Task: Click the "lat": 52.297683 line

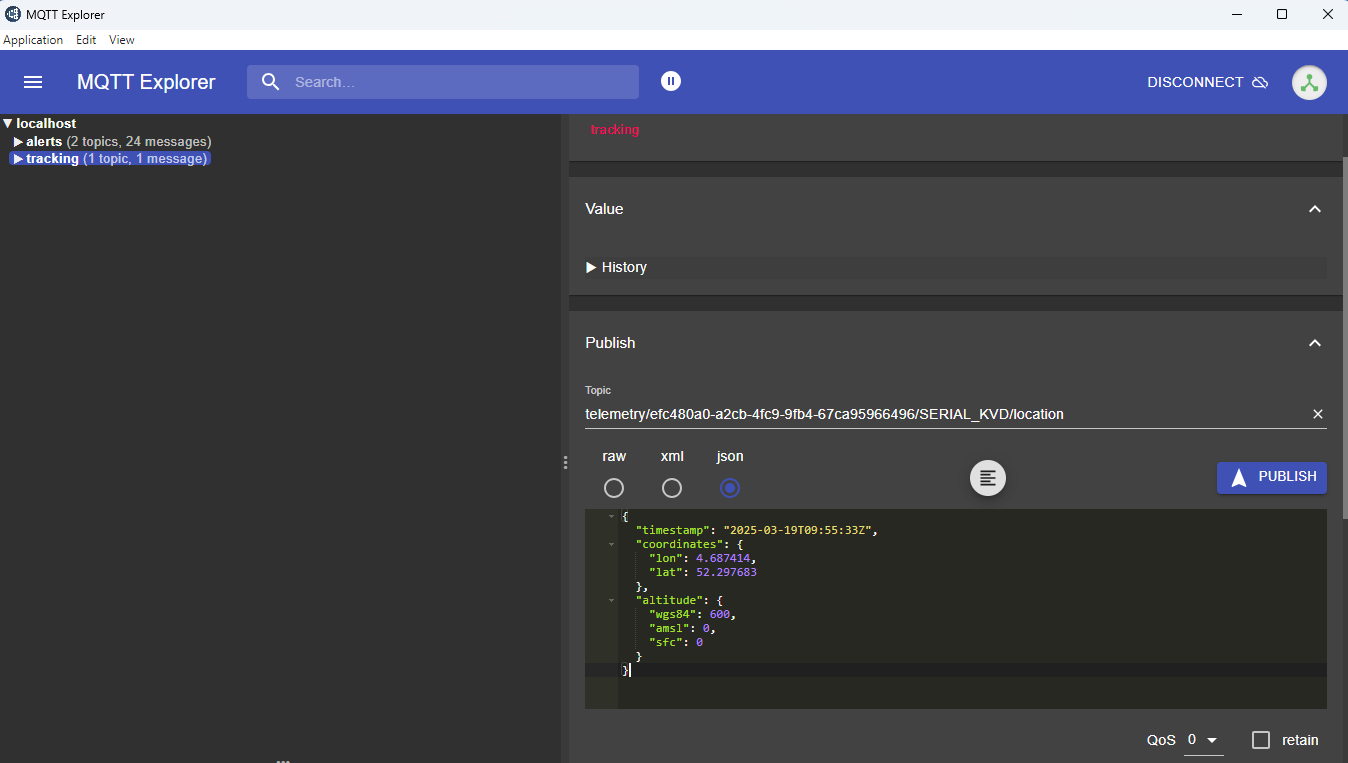Action: point(703,572)
